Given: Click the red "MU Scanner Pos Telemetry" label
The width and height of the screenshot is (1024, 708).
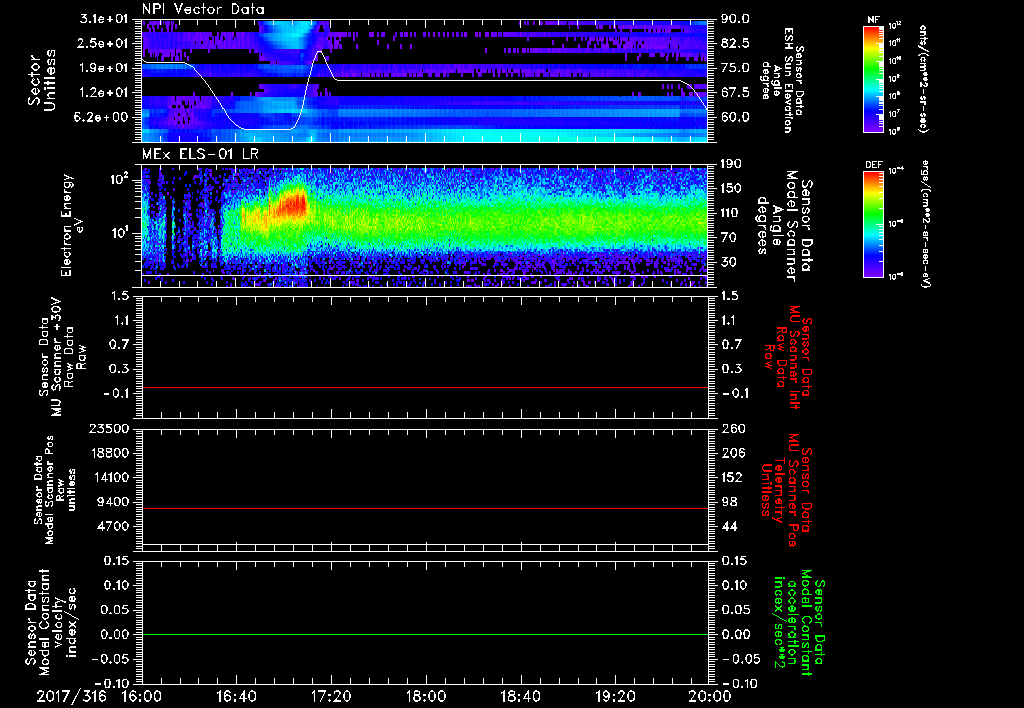Looking at the screenshot, I should (x=784, y=490).
